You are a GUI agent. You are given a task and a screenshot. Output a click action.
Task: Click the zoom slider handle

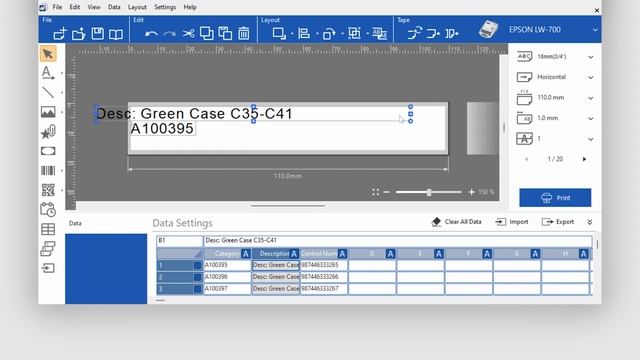click(429, 192)
